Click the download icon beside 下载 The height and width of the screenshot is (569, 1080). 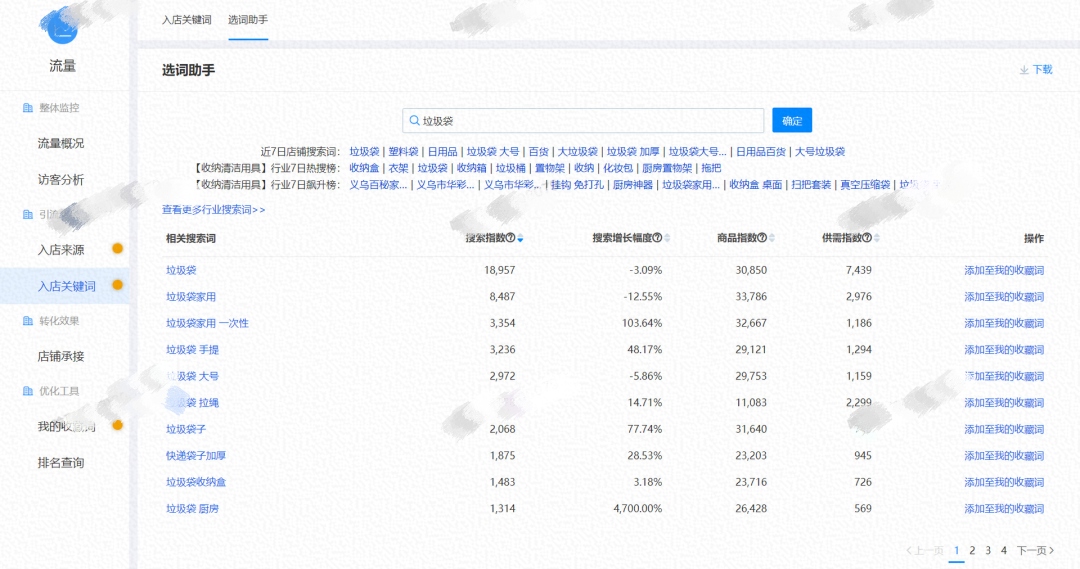coord(1024,70)
